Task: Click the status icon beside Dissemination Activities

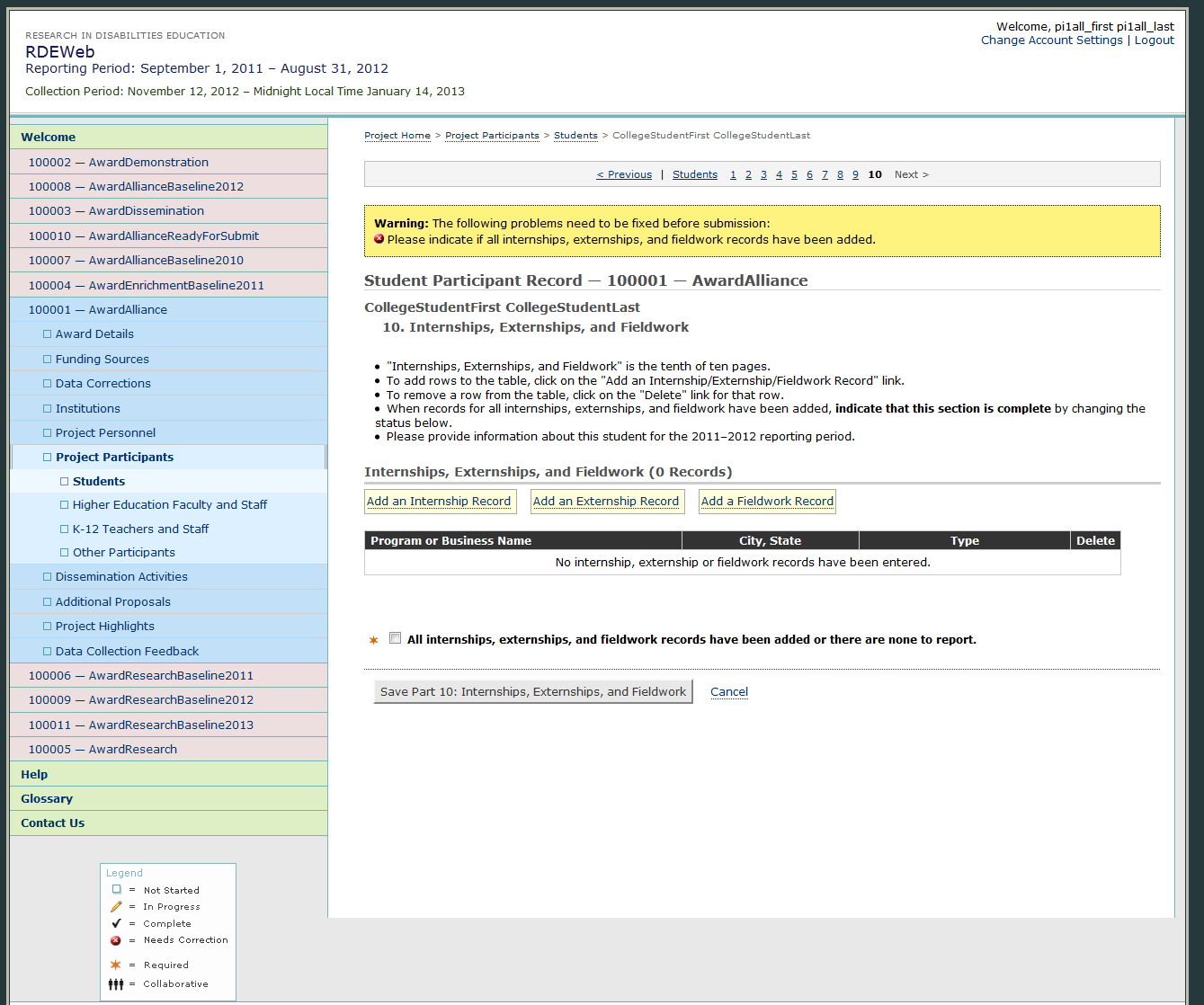Action: point(48,577)
